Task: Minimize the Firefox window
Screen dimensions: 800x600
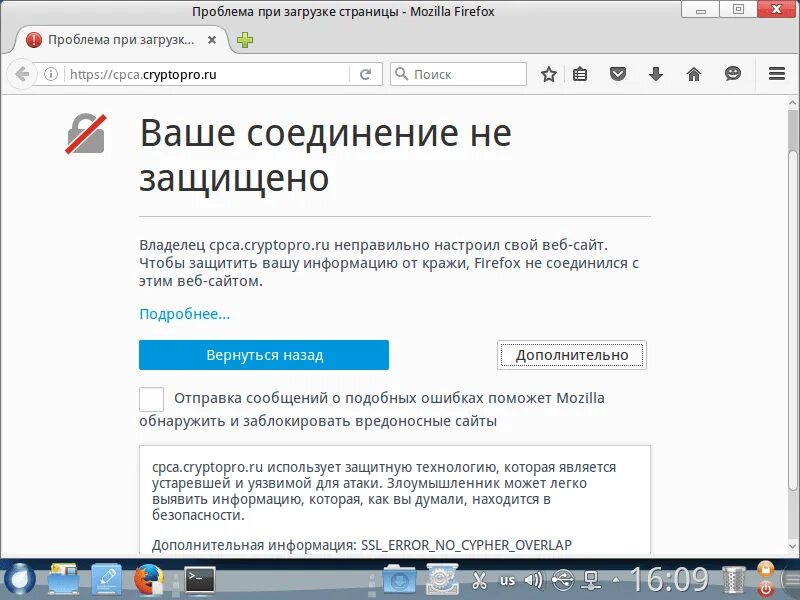Action: 701,10
